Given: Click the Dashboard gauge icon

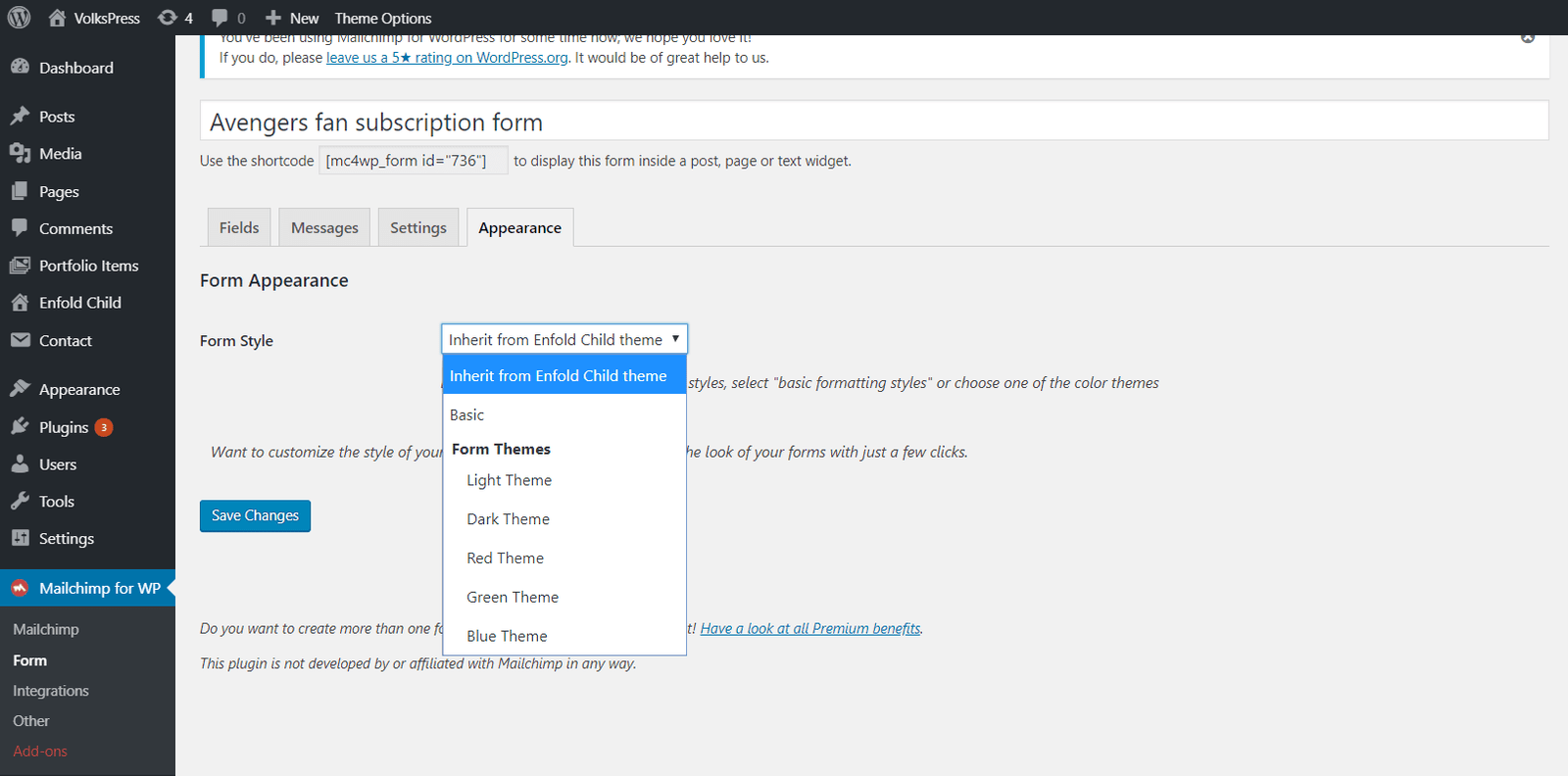Looking at the screenshot, I should coord(20,67).
